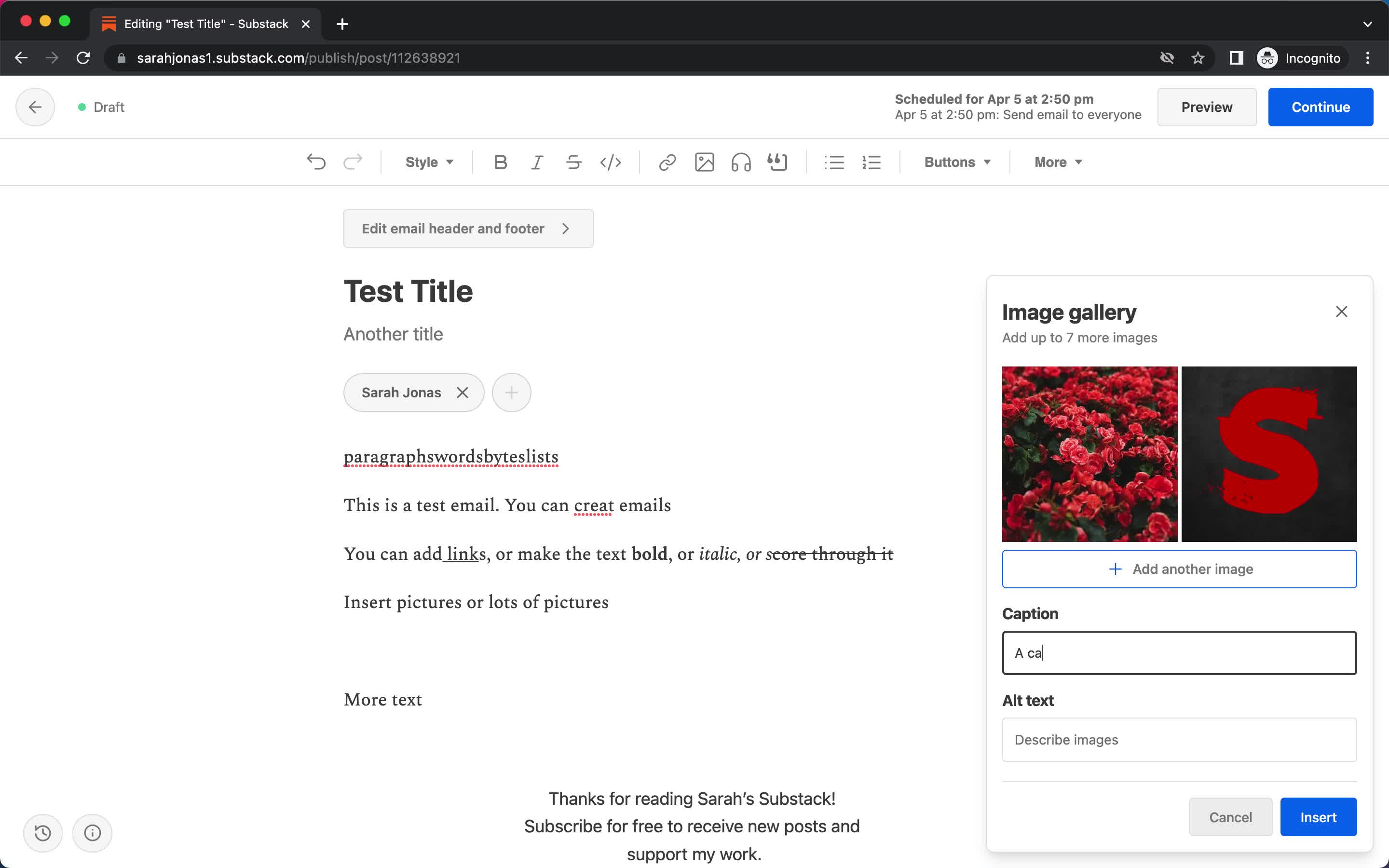Toggle italic formatting
1389x868 pixels.
537,162
